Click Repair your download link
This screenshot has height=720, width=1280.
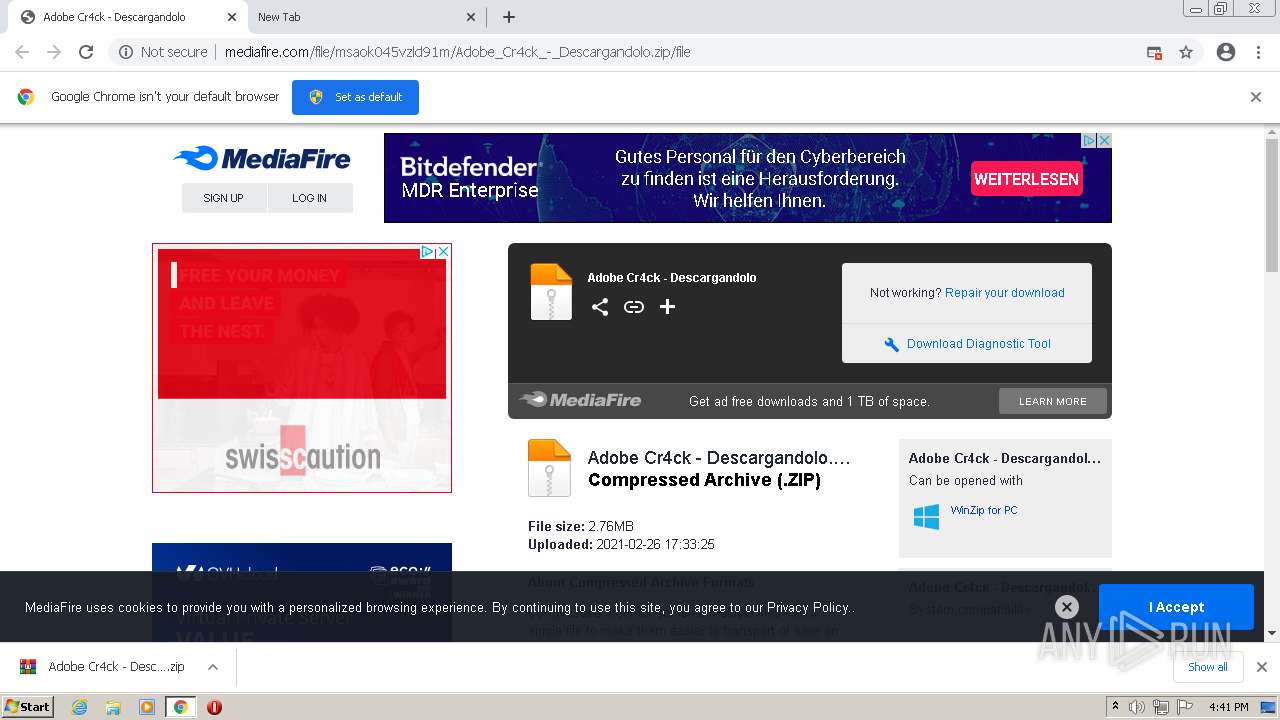pos(1004,293)
